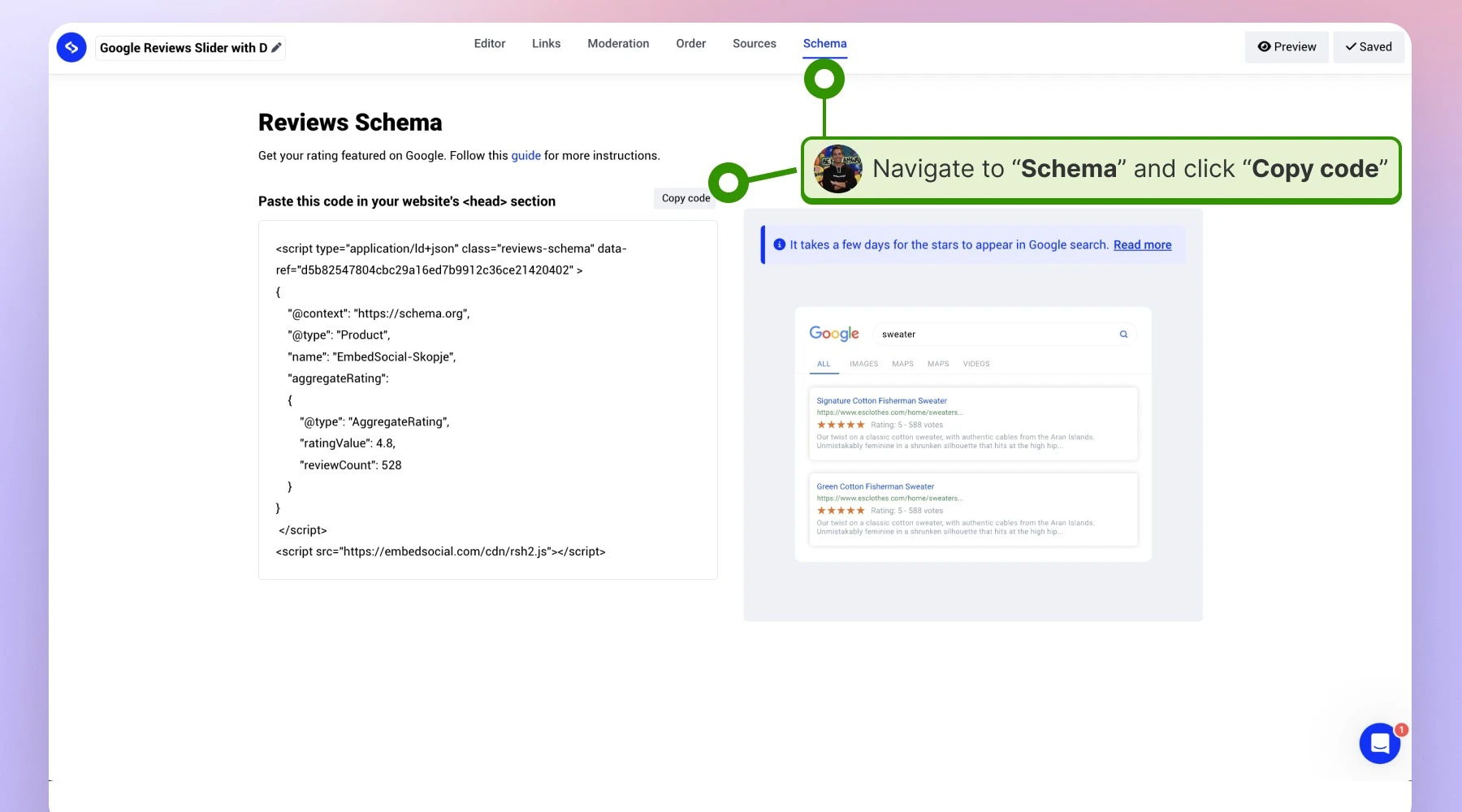
Task: Switch to the Links tab
Action: [547, 44]
